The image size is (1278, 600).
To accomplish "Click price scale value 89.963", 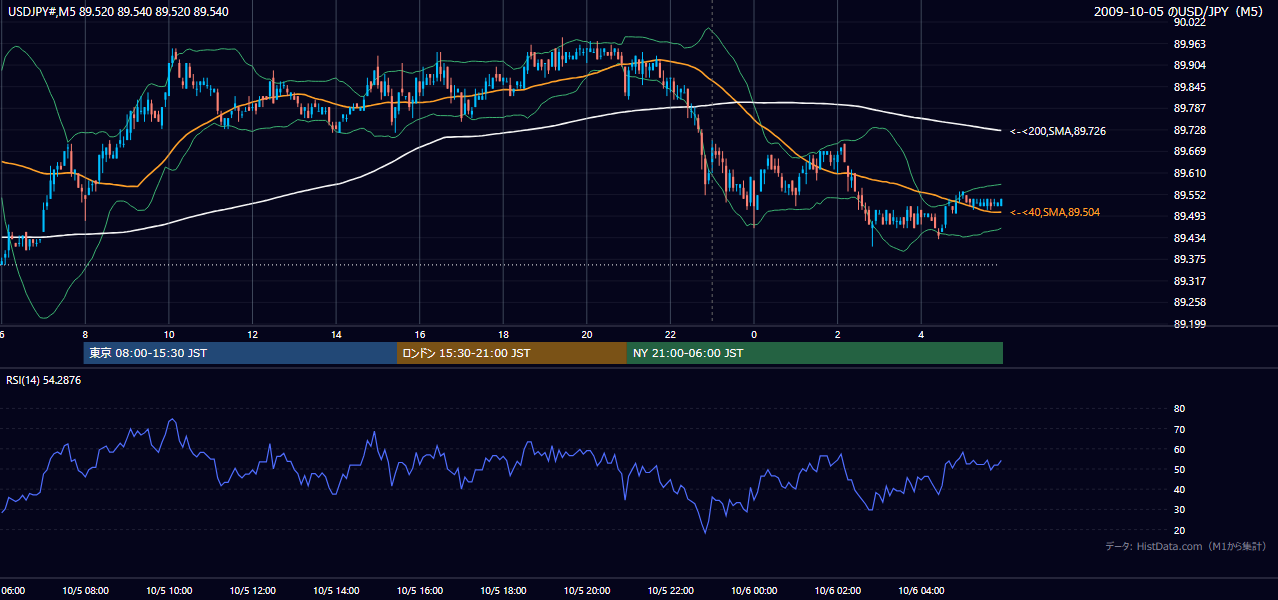I will click(x=1190, y=44).
